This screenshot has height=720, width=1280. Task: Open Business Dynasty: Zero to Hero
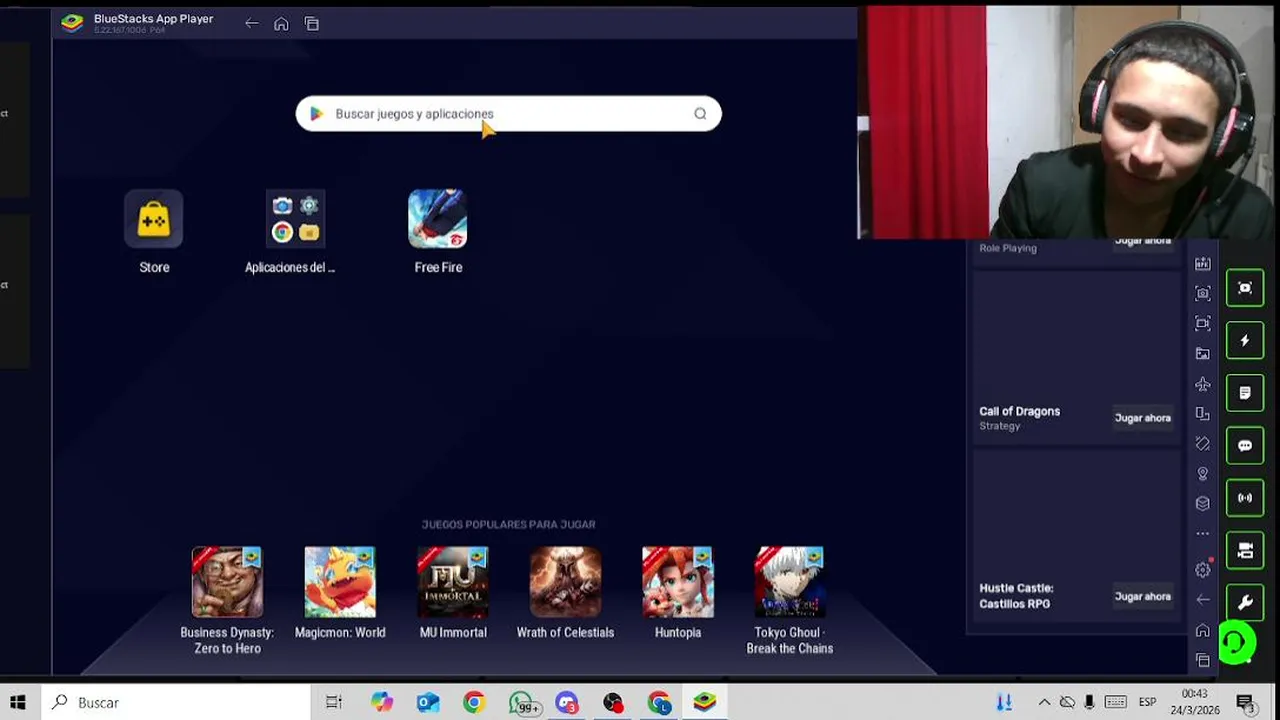pyautogui.click(x=227, y=582)
